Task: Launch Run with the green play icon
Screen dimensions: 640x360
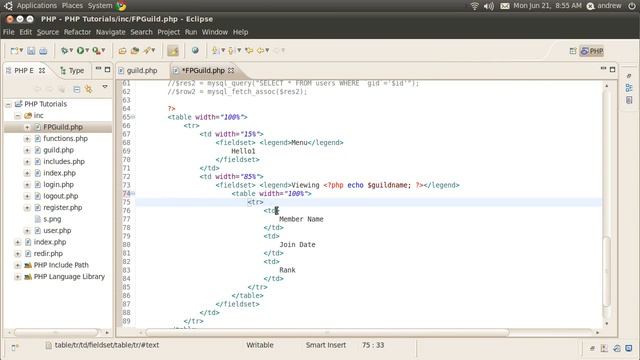Action: [80, 51]
